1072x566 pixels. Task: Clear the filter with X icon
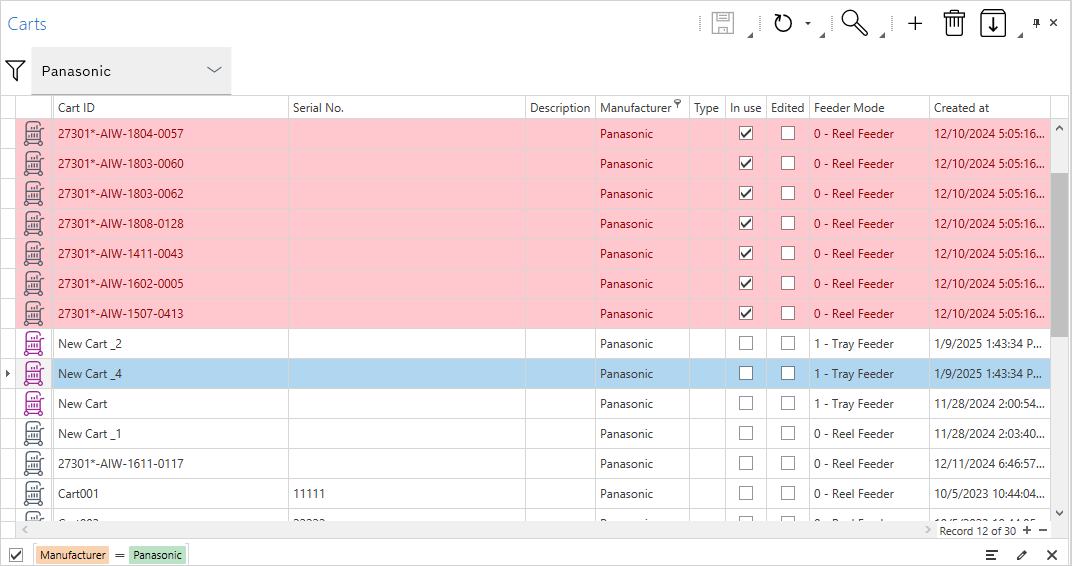pyautogui.click(x=1052, y=554)
